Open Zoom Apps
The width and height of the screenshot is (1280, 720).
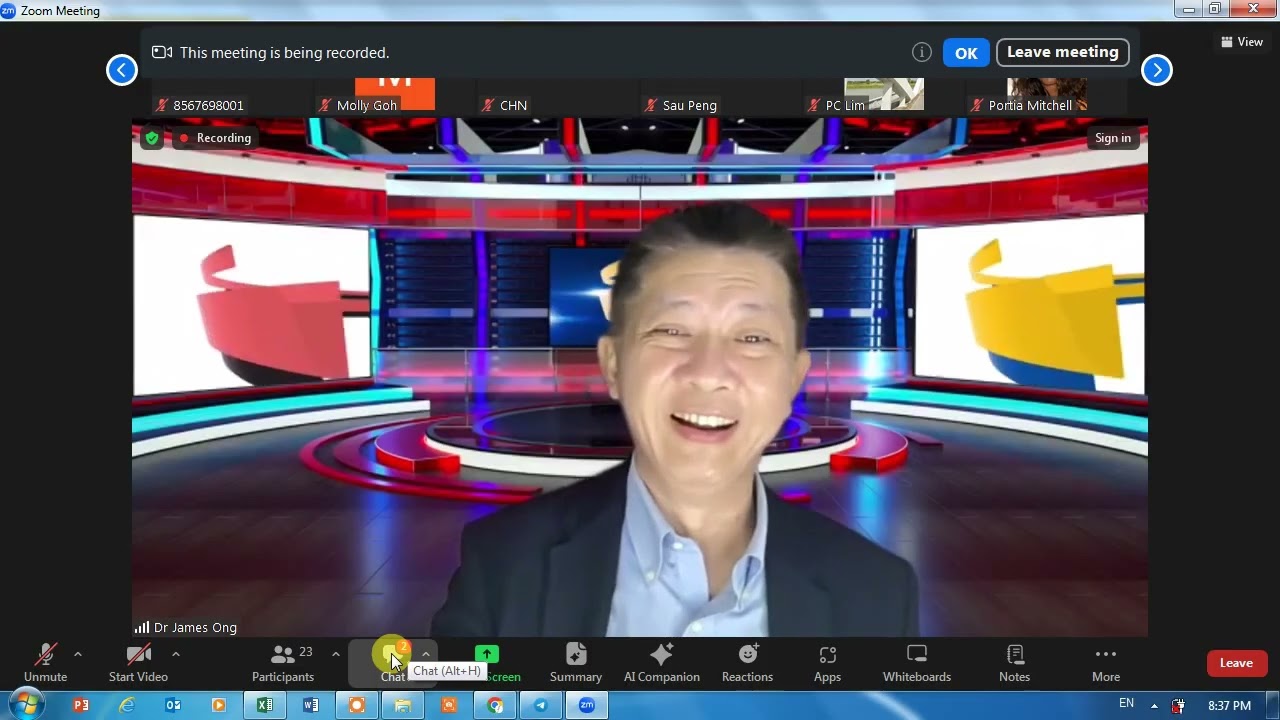click(827, 663)
